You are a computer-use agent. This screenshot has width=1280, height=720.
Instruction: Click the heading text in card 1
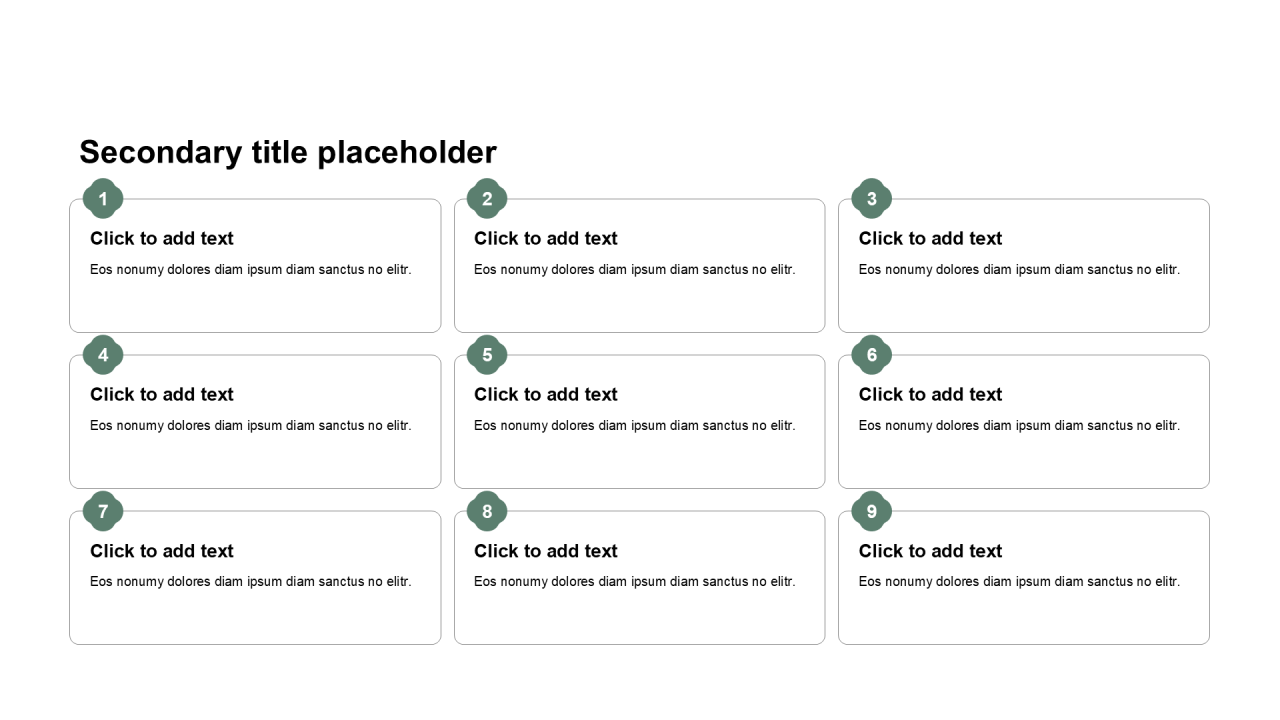[x=162, y=238]
